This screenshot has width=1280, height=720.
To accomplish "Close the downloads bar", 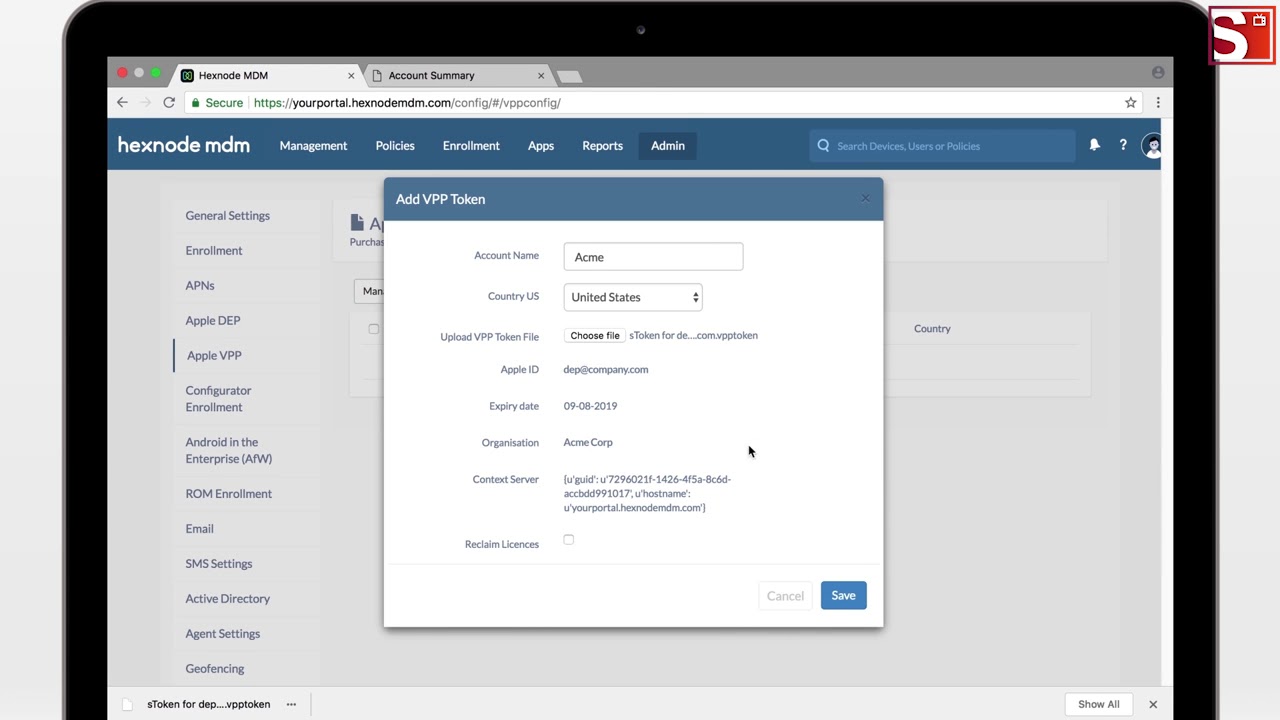I will pyautogui.click(x=1153, y=704).
